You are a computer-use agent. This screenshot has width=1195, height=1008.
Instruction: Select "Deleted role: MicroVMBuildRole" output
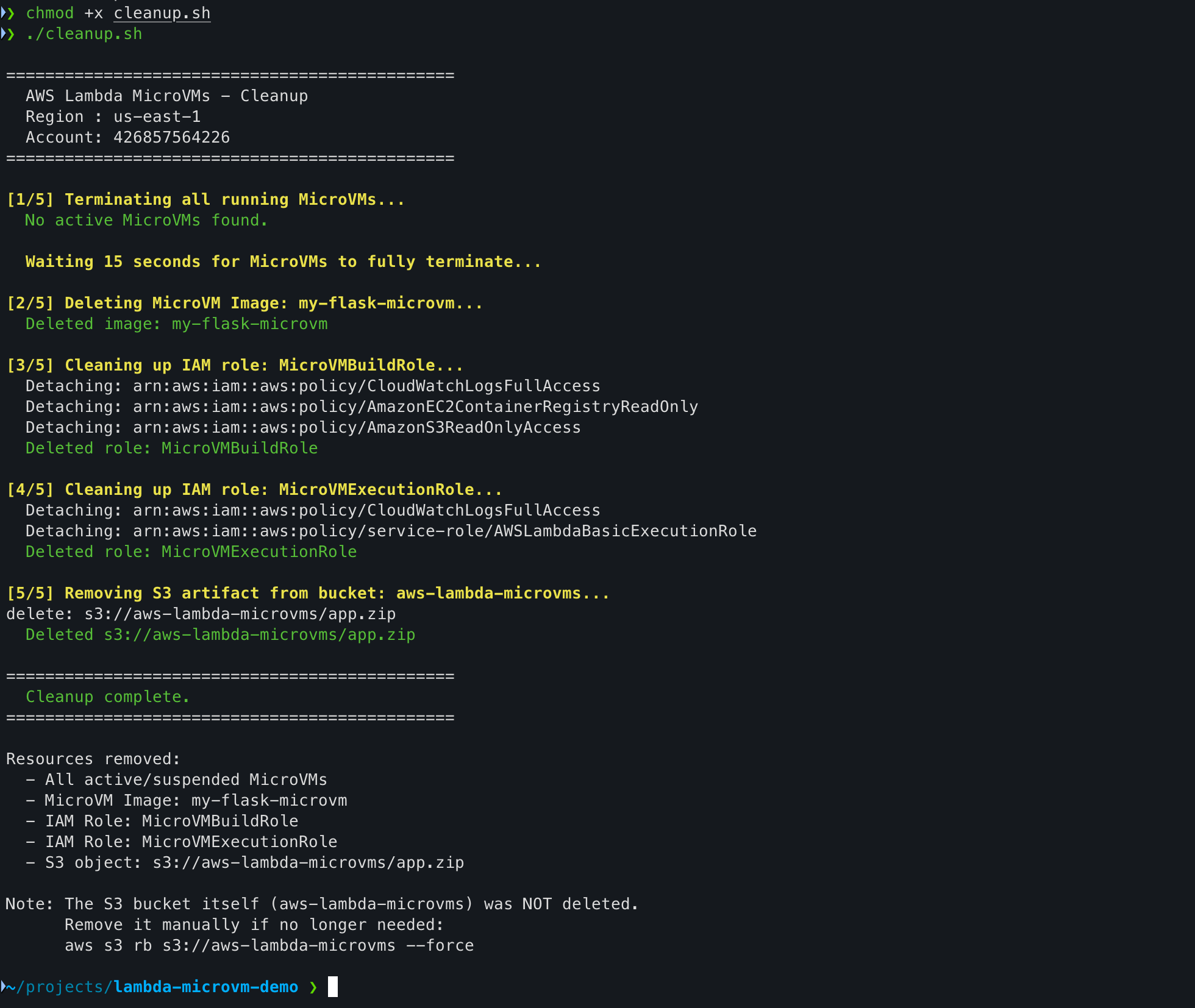click(x=172, y=448)
